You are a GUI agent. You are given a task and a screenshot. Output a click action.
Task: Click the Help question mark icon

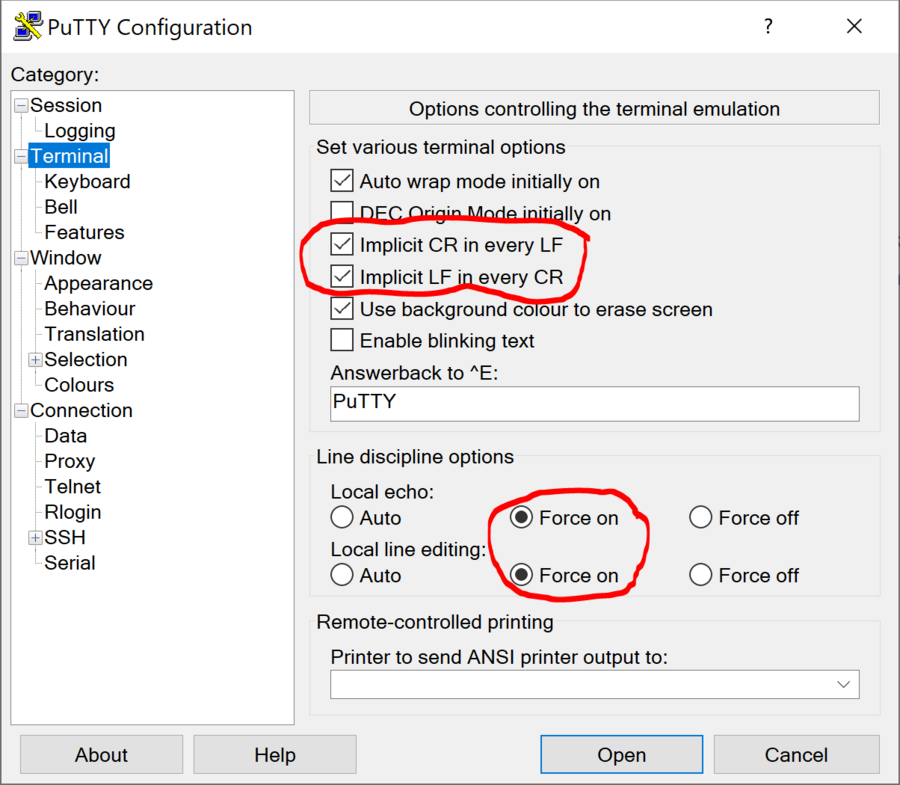point(768,26)
